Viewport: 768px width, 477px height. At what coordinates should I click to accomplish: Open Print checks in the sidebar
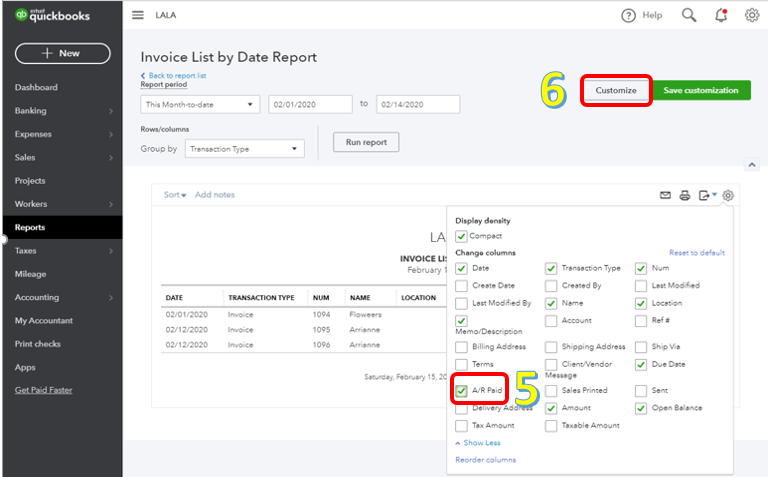click(x=38, y=344)
